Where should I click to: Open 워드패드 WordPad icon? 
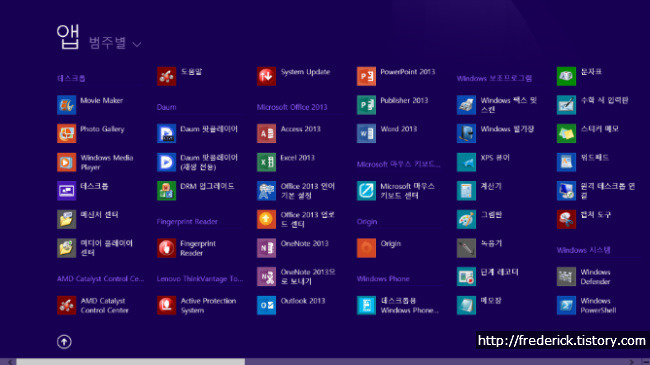[x=566, y=162]
